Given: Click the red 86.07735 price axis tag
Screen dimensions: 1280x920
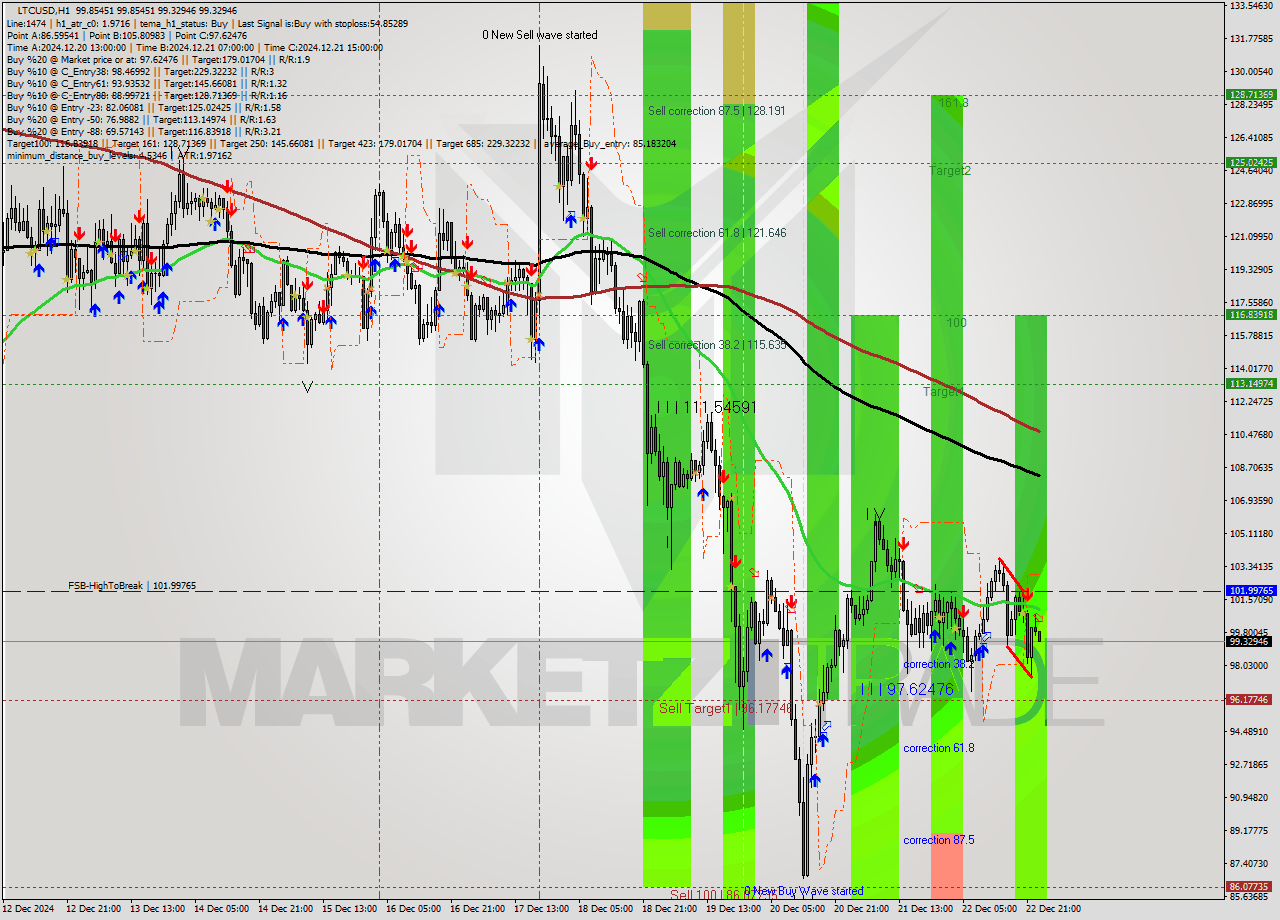Looking at the screenshot, I should 1251,886.
